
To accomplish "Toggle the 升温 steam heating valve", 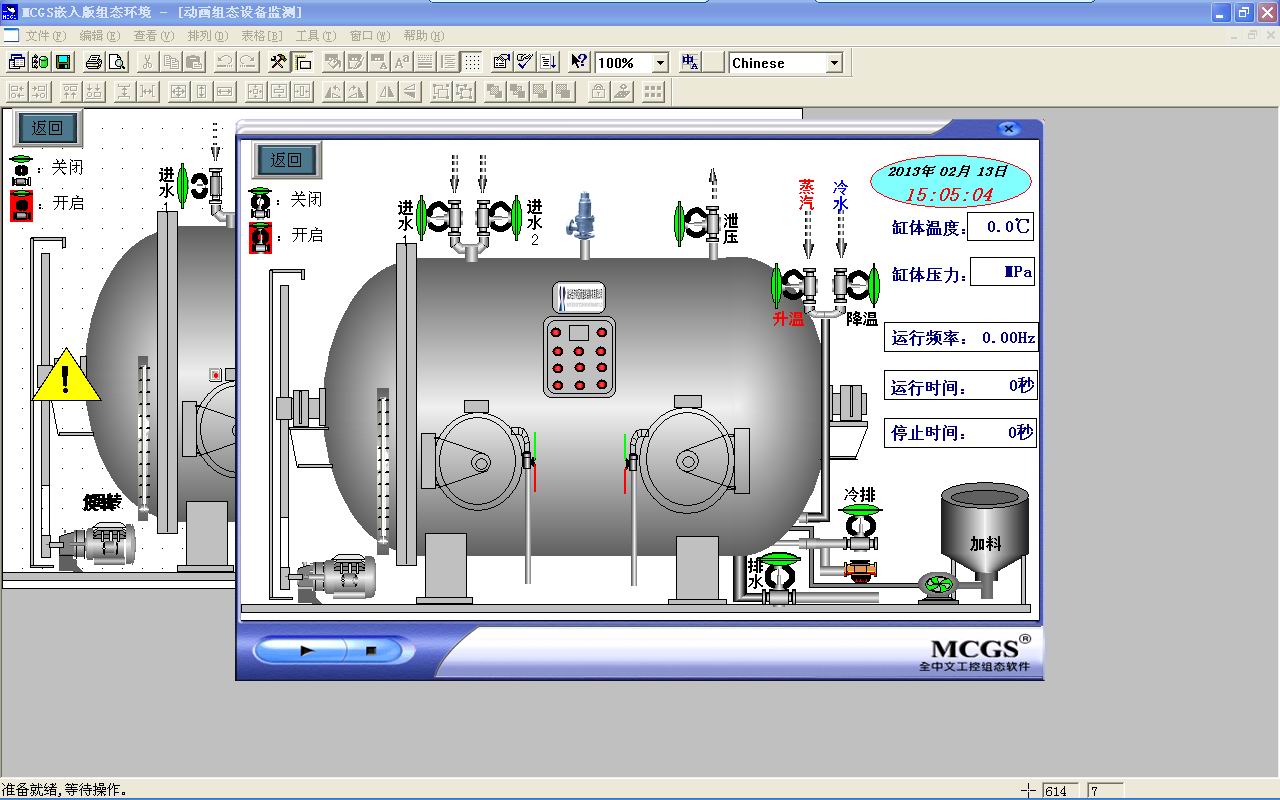I will 791,286.
